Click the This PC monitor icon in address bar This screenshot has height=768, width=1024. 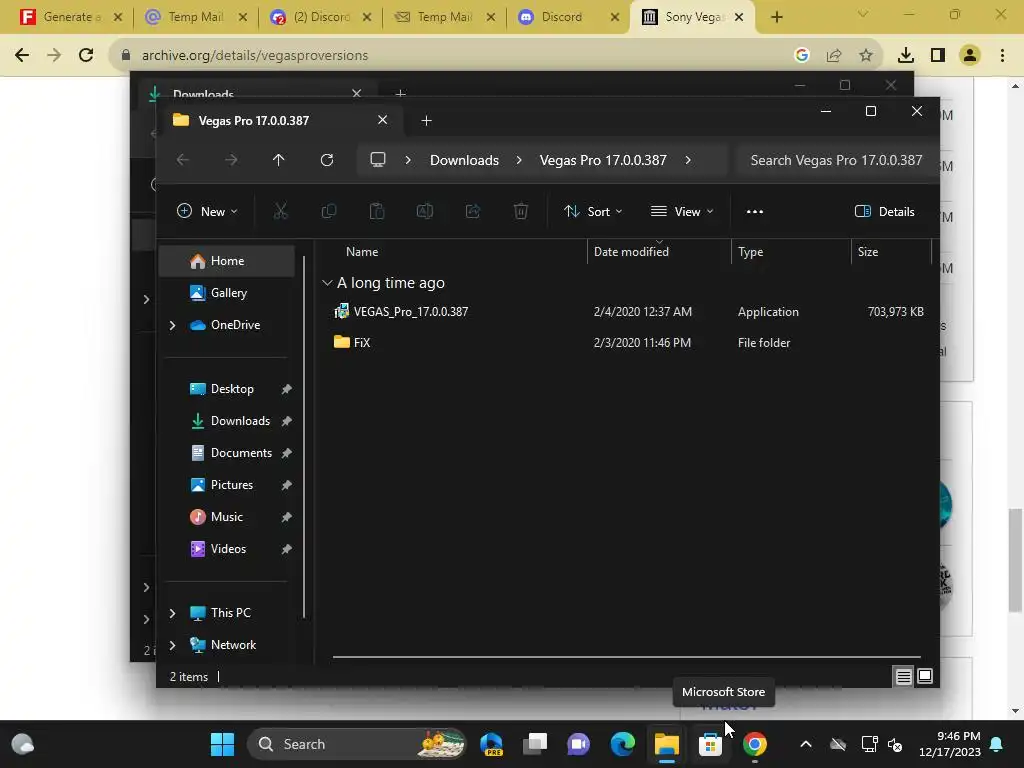pyautogui.click(x=377, y=159)
